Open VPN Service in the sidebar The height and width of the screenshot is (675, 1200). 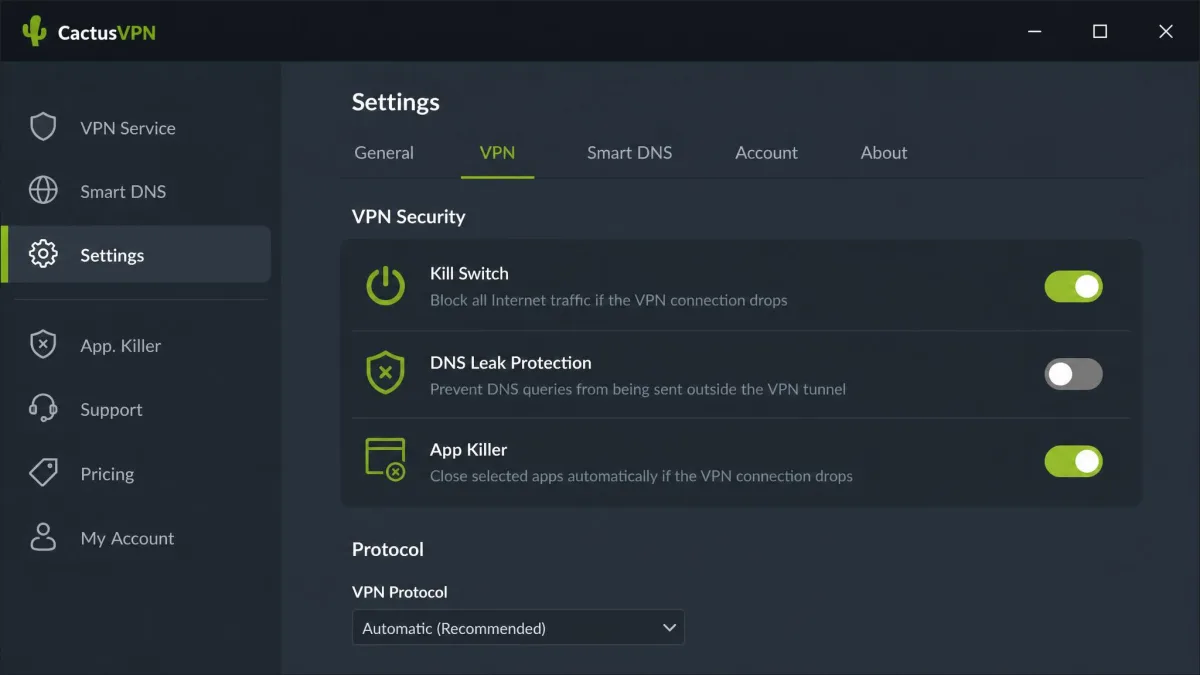pos(136,128)
